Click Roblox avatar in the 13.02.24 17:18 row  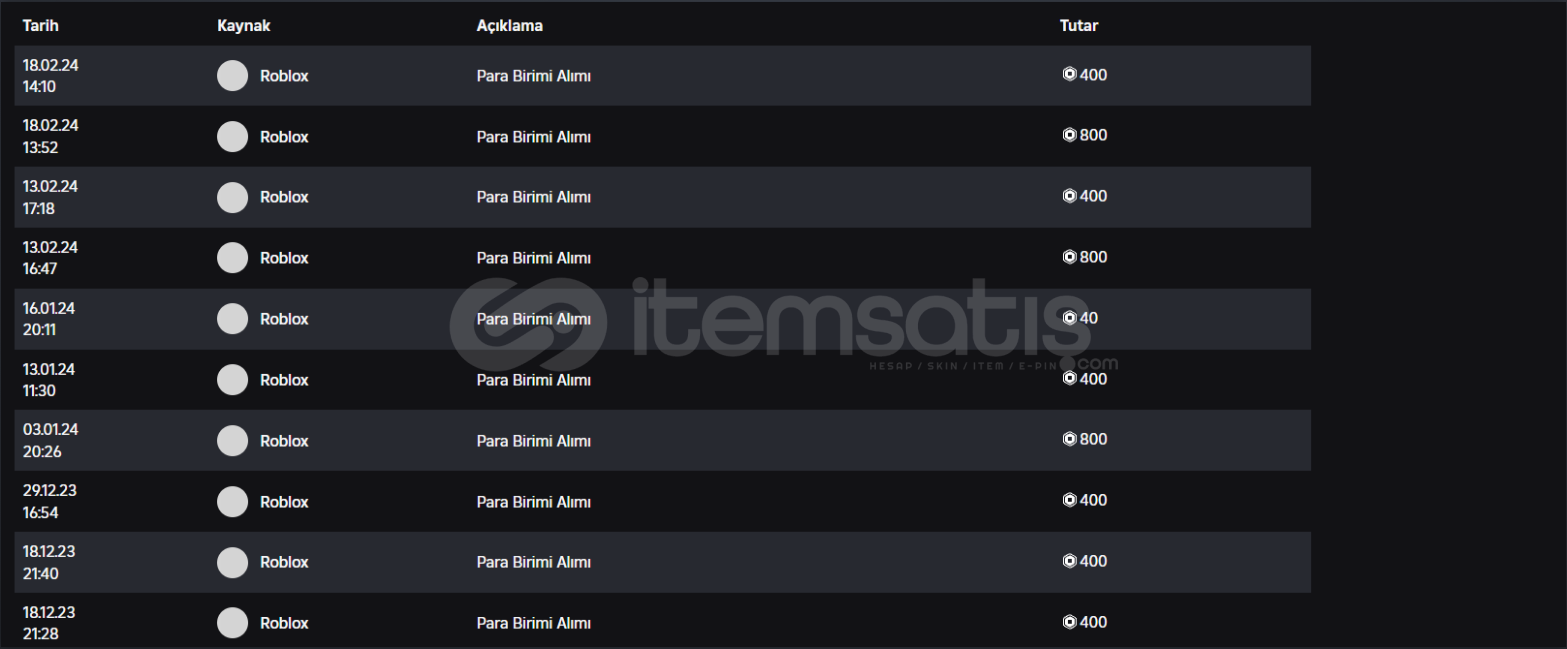point(232,198)
